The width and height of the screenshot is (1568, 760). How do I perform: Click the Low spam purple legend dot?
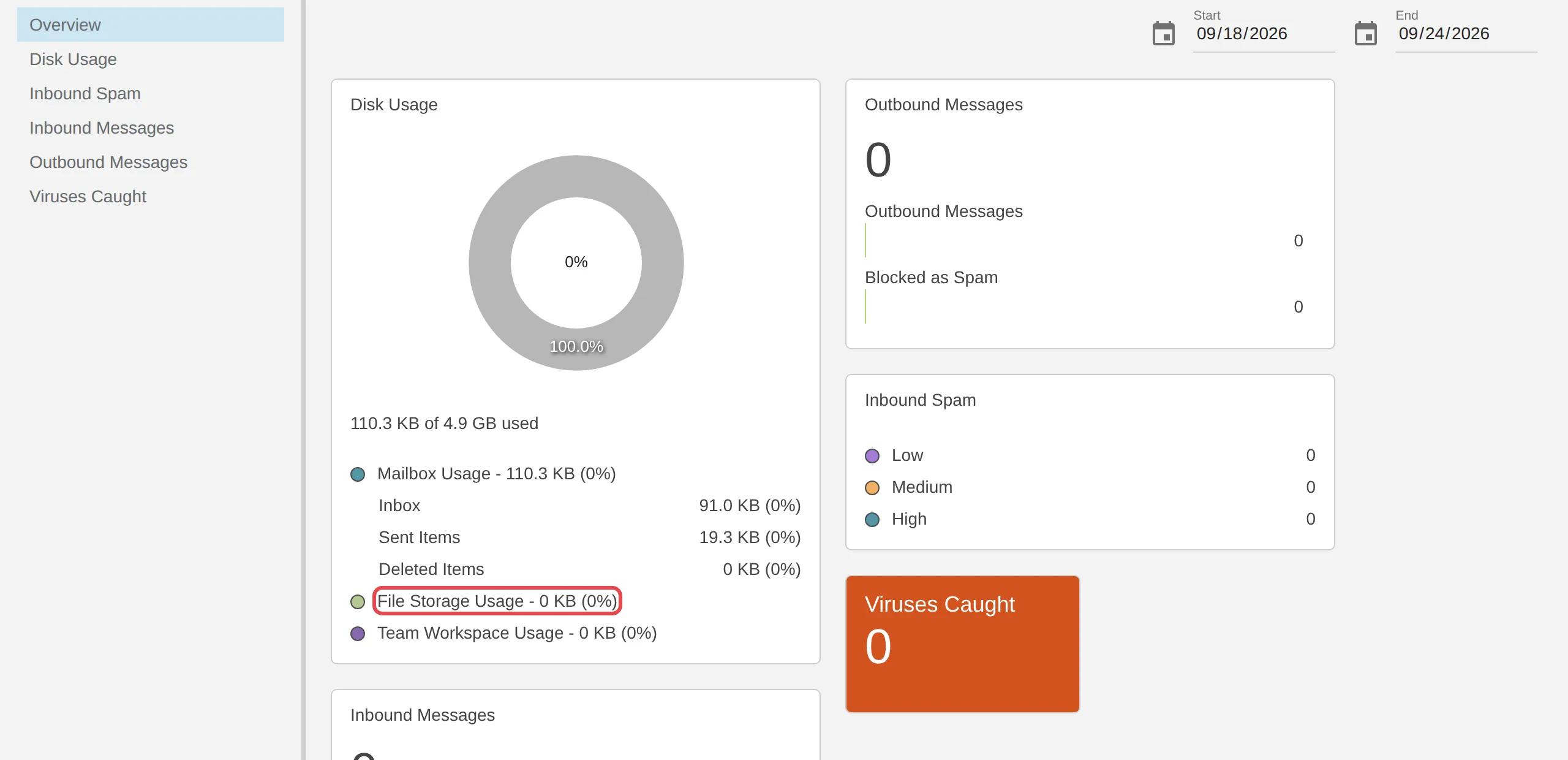872,456
